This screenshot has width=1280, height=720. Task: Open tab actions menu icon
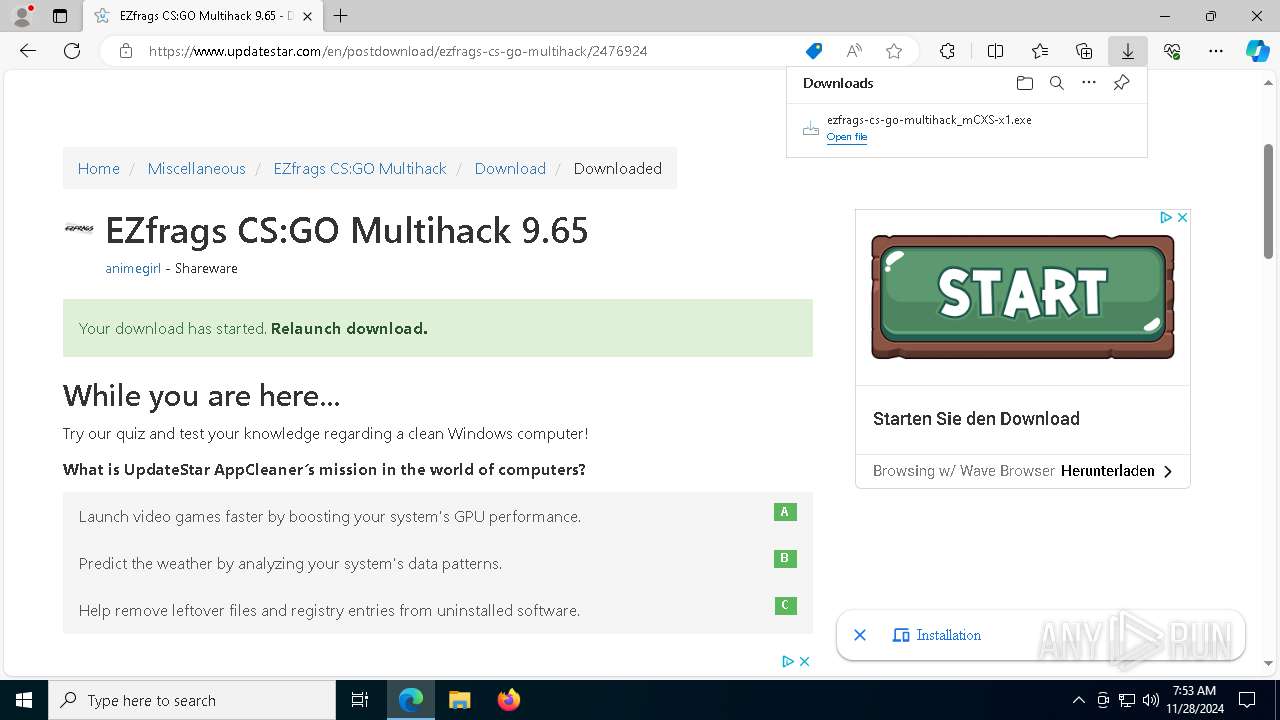pyautogui.click(x=60, y=16)
